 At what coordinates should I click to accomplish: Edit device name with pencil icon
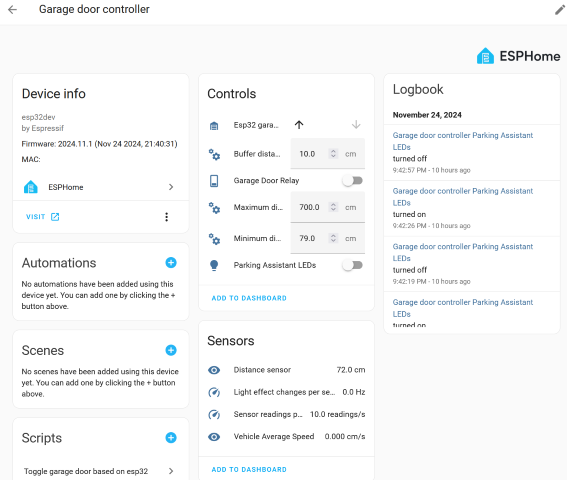click(560, 10)
